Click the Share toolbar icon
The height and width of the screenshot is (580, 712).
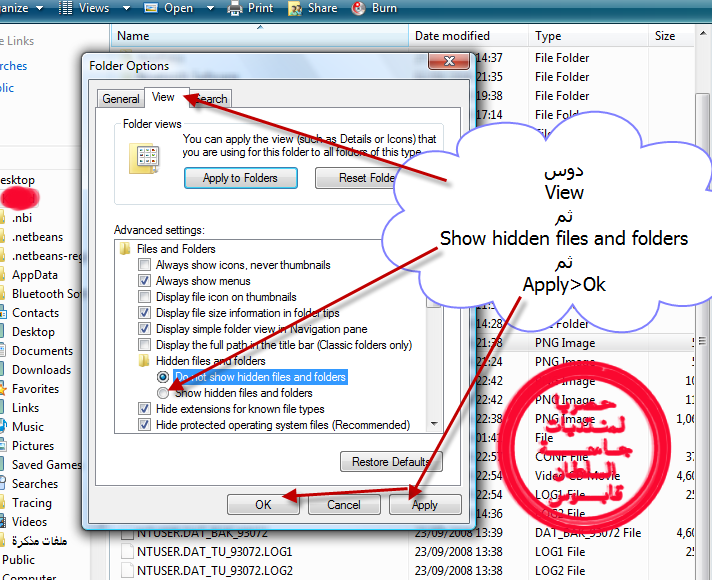pos(295,8)
